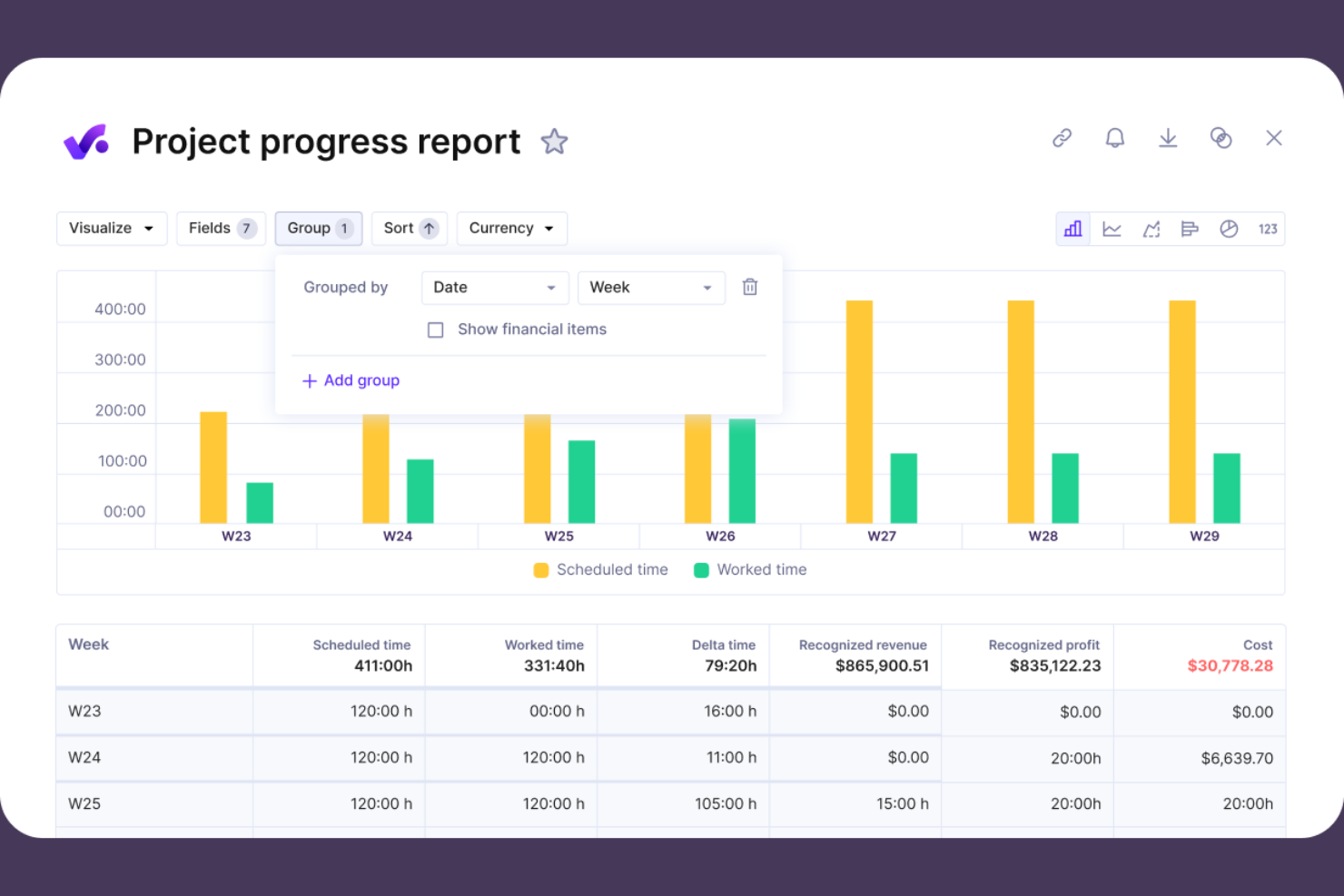Open the Date grouped-by dropdown

(x=495, y=288)
